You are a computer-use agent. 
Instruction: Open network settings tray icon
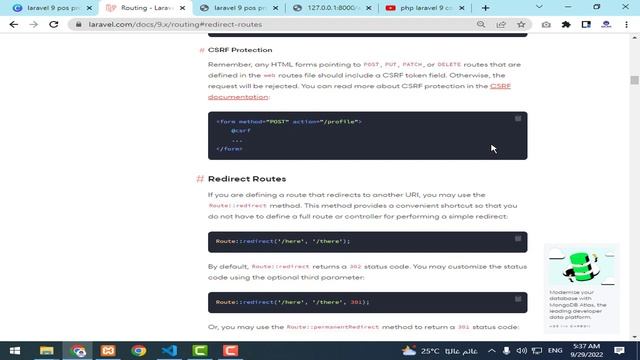pyautogui.click(x=537, y=351)
